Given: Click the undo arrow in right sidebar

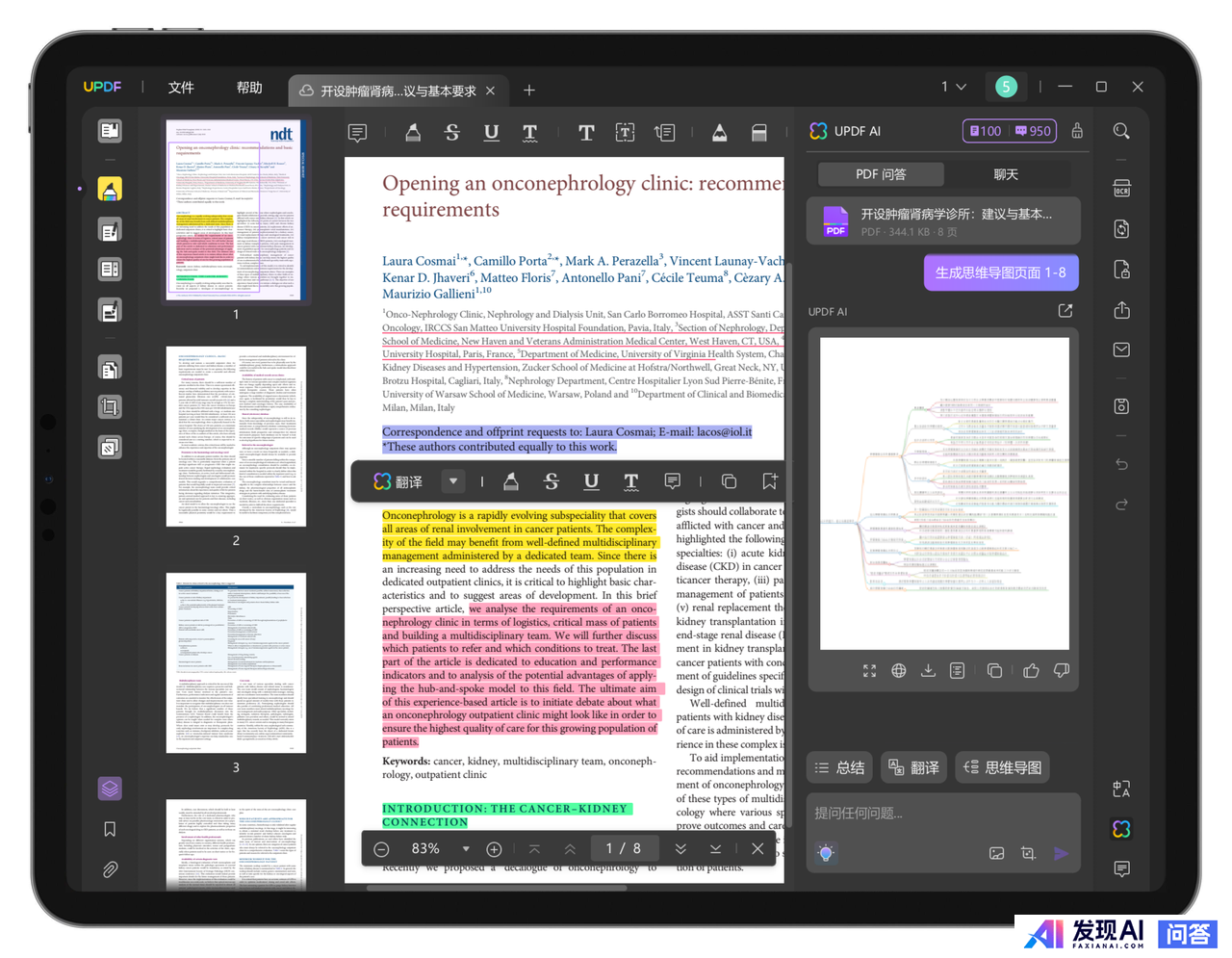Looking at the screenshot, I should click(x=1121, y=464).
